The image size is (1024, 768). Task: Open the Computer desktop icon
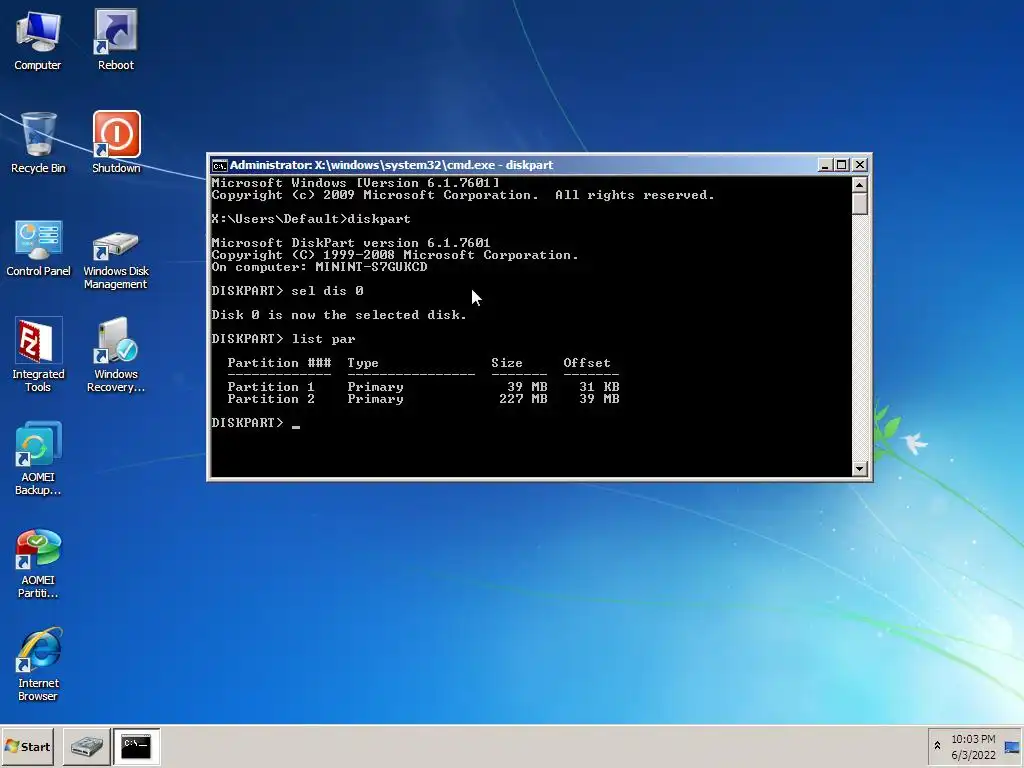click(x=38, y=40)
